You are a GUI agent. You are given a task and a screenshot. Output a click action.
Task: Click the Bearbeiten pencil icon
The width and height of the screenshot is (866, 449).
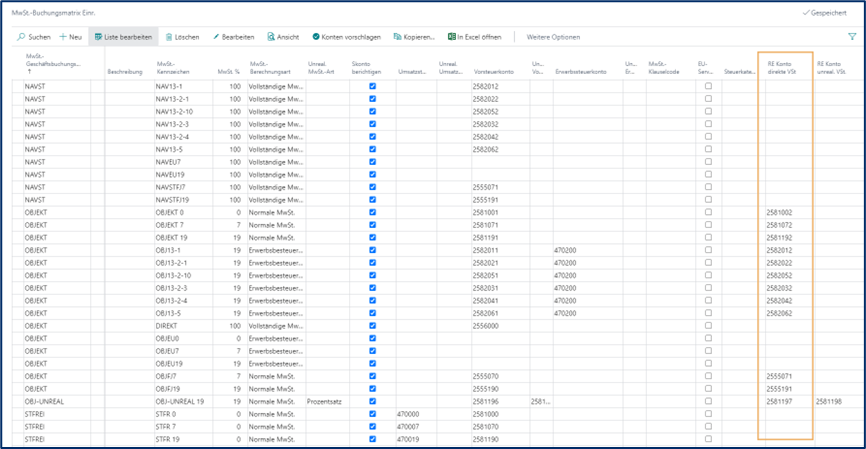[x=216, y=37]
